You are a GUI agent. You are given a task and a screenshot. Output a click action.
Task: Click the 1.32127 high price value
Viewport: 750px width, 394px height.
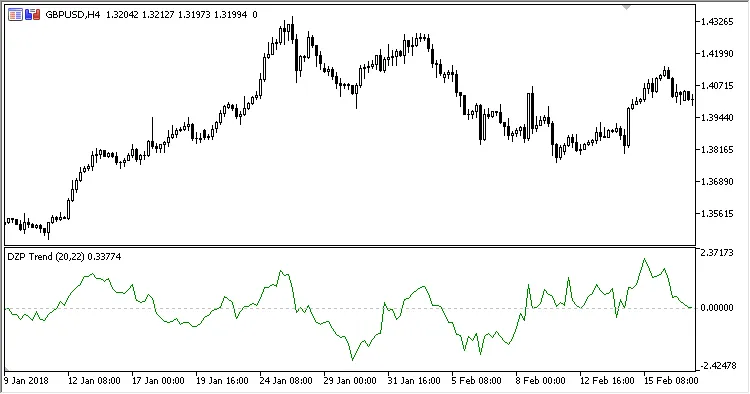pyautogui.click(x=158, y=15)
